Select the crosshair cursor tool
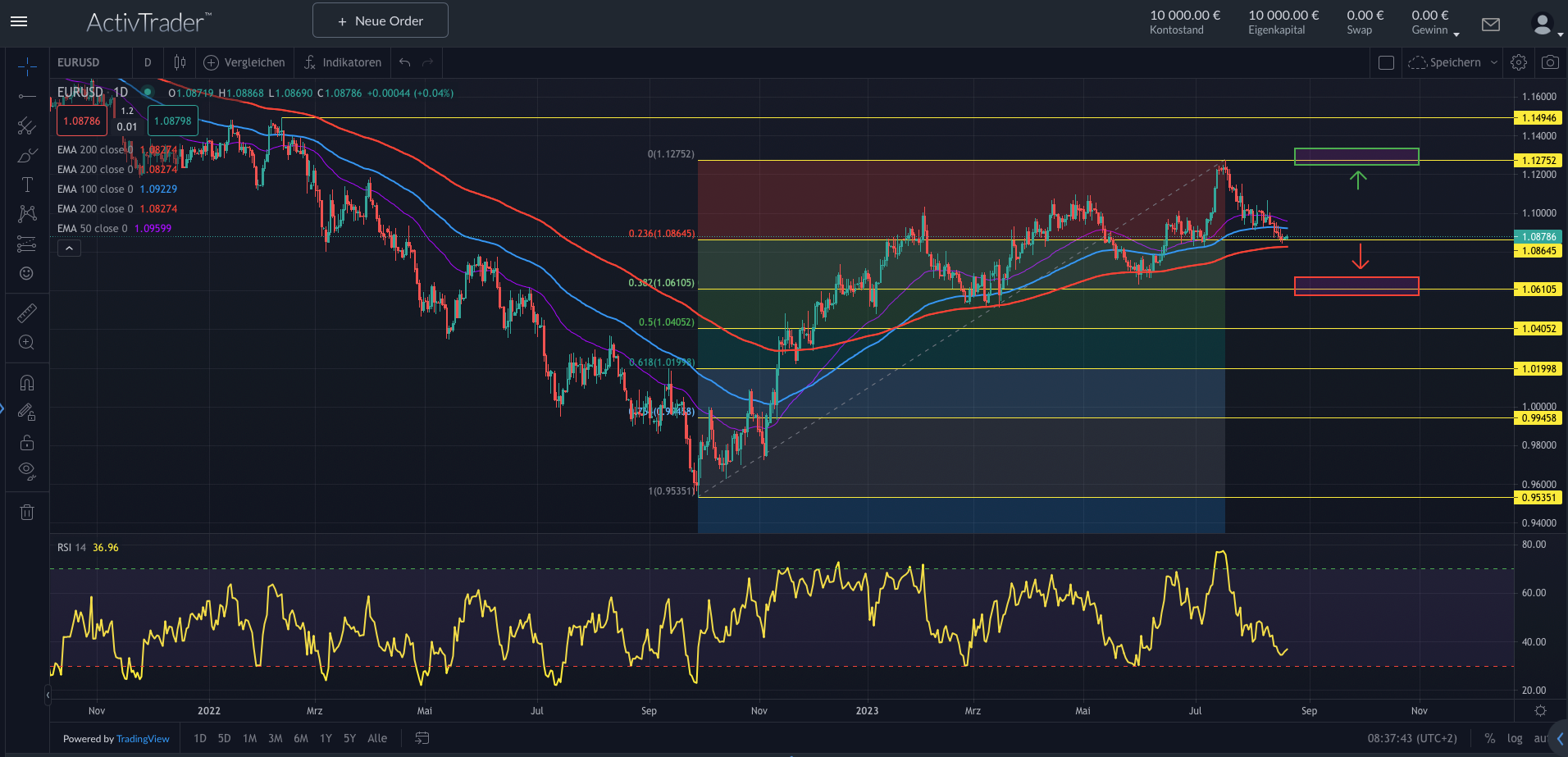 pyautogui.click(x=27, y=66)
